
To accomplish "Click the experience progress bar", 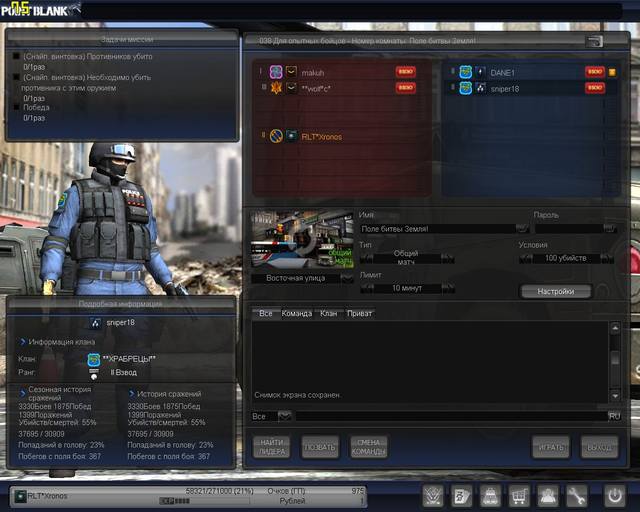I will click(204, 501).
